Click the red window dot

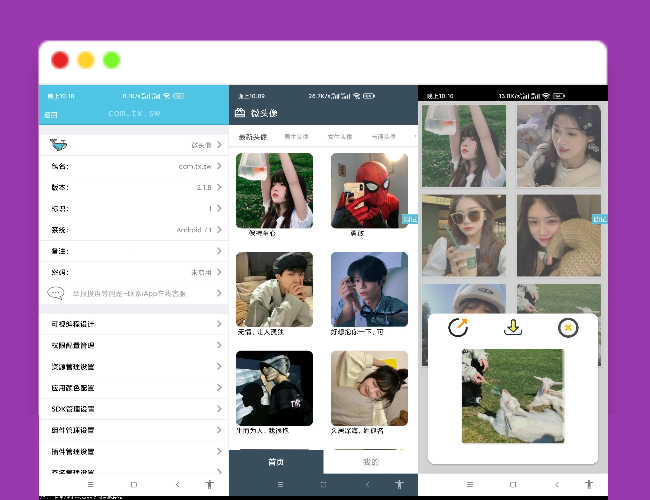coord(60,60)
